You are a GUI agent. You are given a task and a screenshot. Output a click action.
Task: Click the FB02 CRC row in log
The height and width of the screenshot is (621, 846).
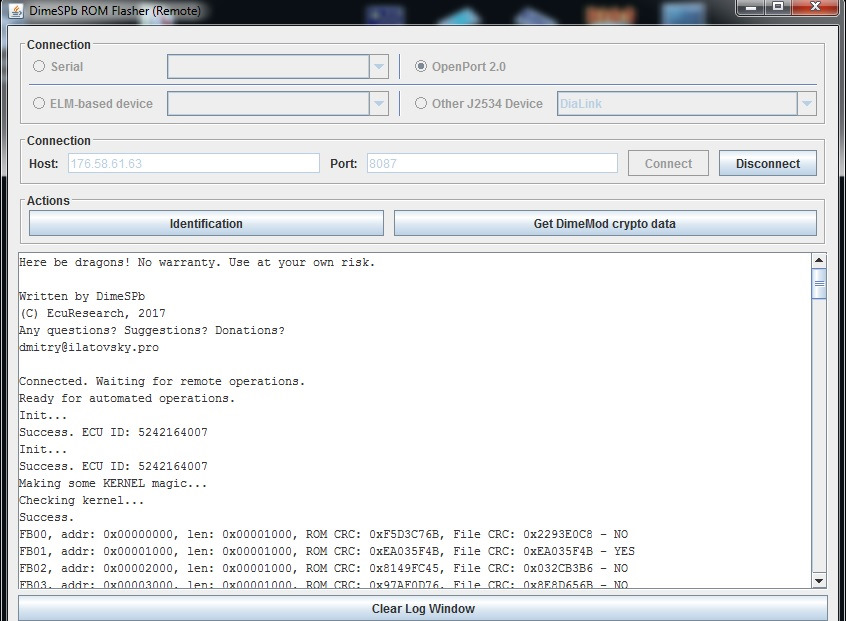click(324, 568)
